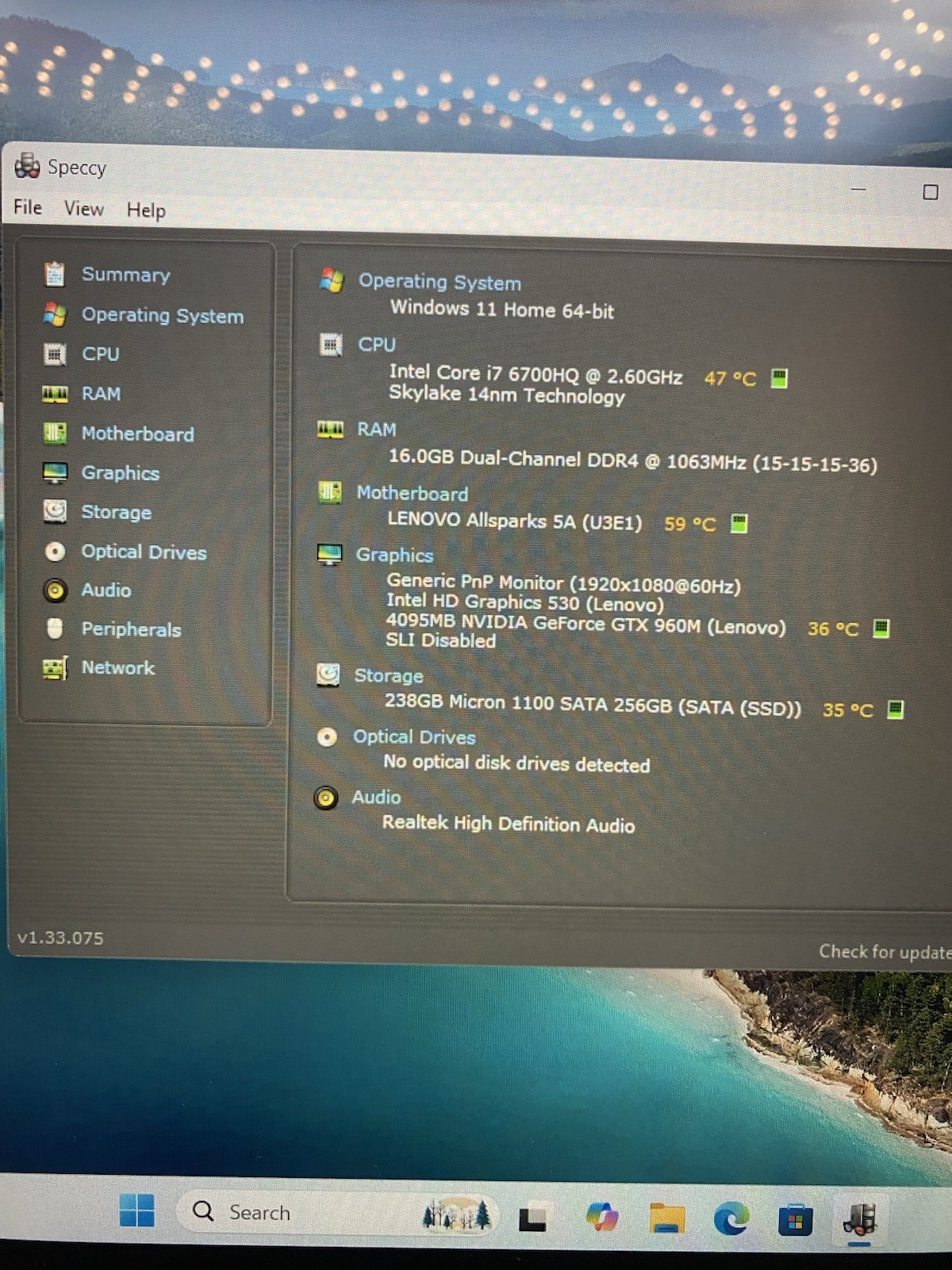This screenshot has height=1270, width=952.
Task: Click 'Intel Core i7 6700HQ @ 2.60GHz' text
Action: [535, 374]
